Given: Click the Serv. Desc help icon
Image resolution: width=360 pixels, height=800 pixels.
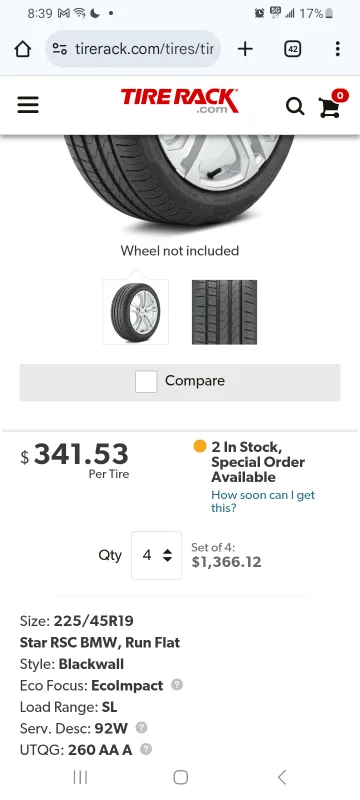Looking at the screenshot, I should pos(141,728).
